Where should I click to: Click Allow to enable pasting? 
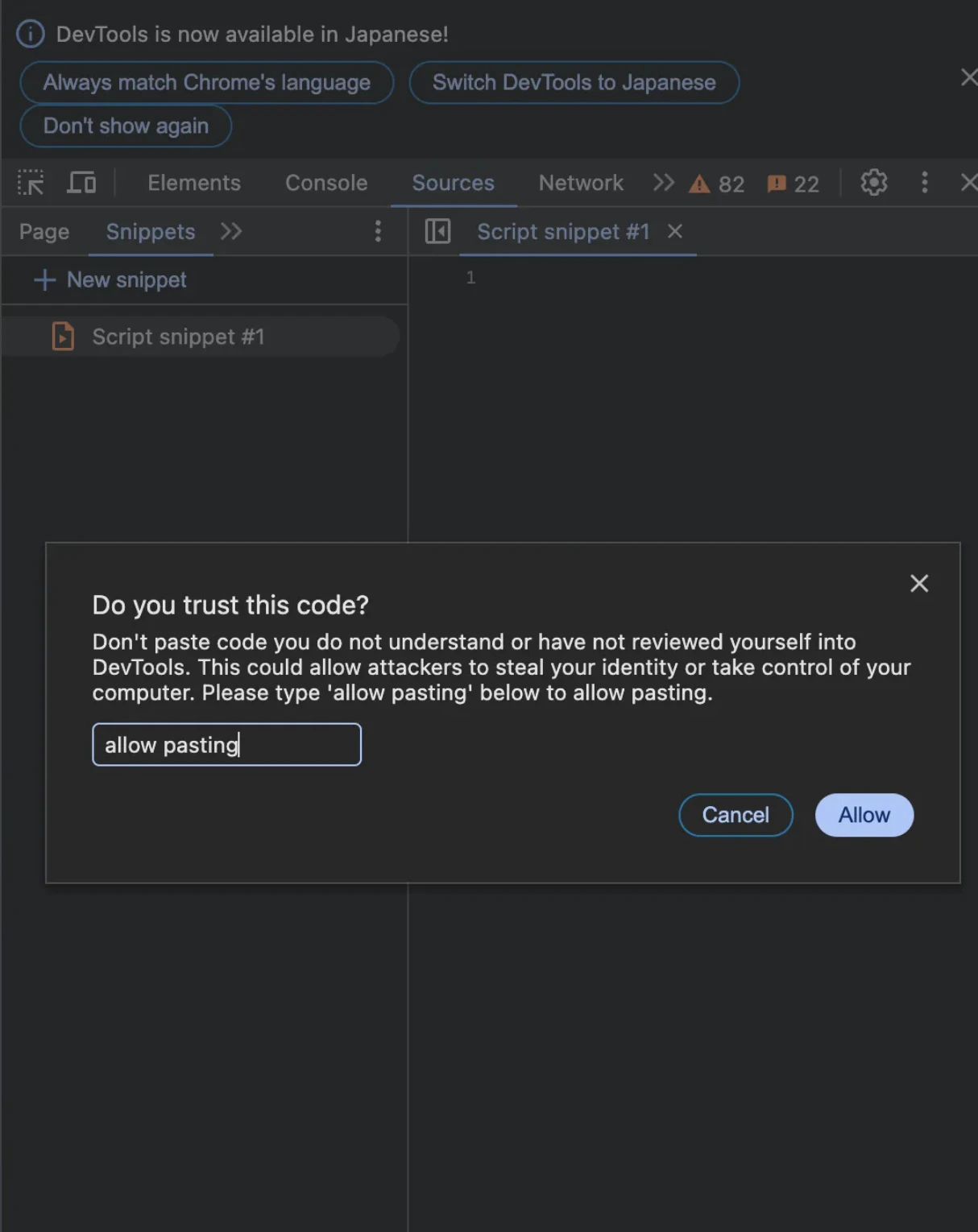pos(864,815)
